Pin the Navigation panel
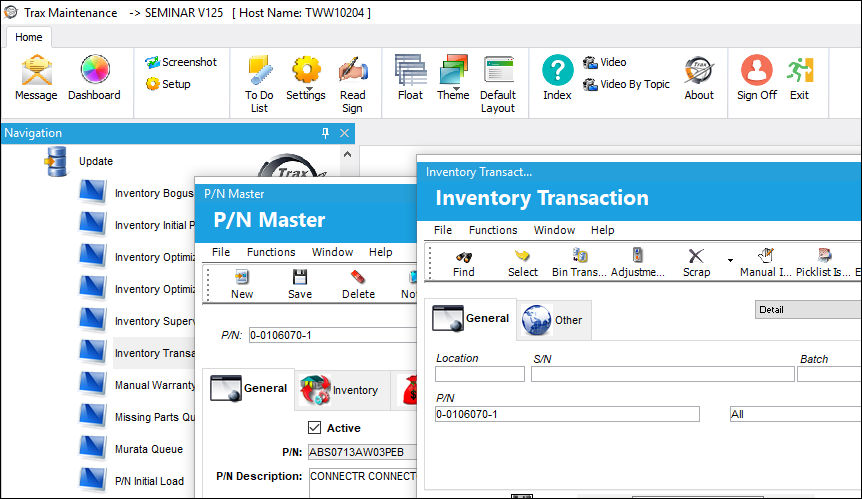 [325, 133]
